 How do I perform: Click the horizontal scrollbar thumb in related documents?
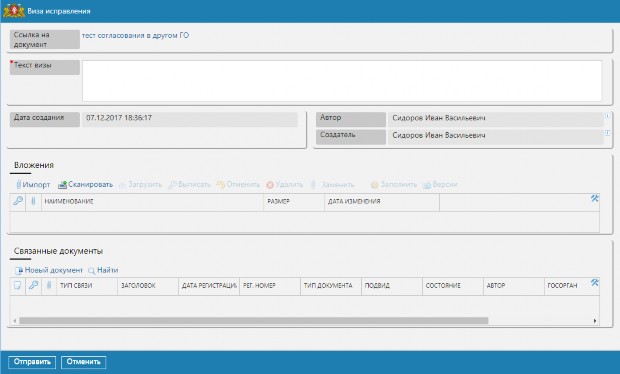pos(254,321)
